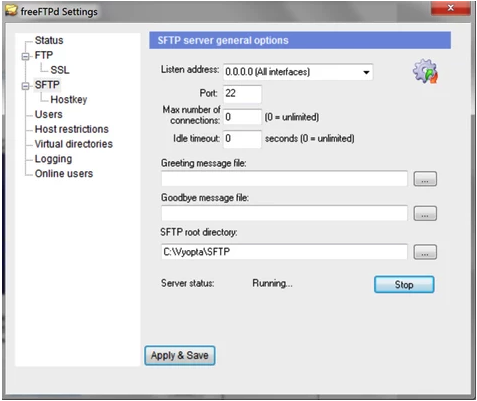Focus the Idle timeout input field

[x=242, y=138]
